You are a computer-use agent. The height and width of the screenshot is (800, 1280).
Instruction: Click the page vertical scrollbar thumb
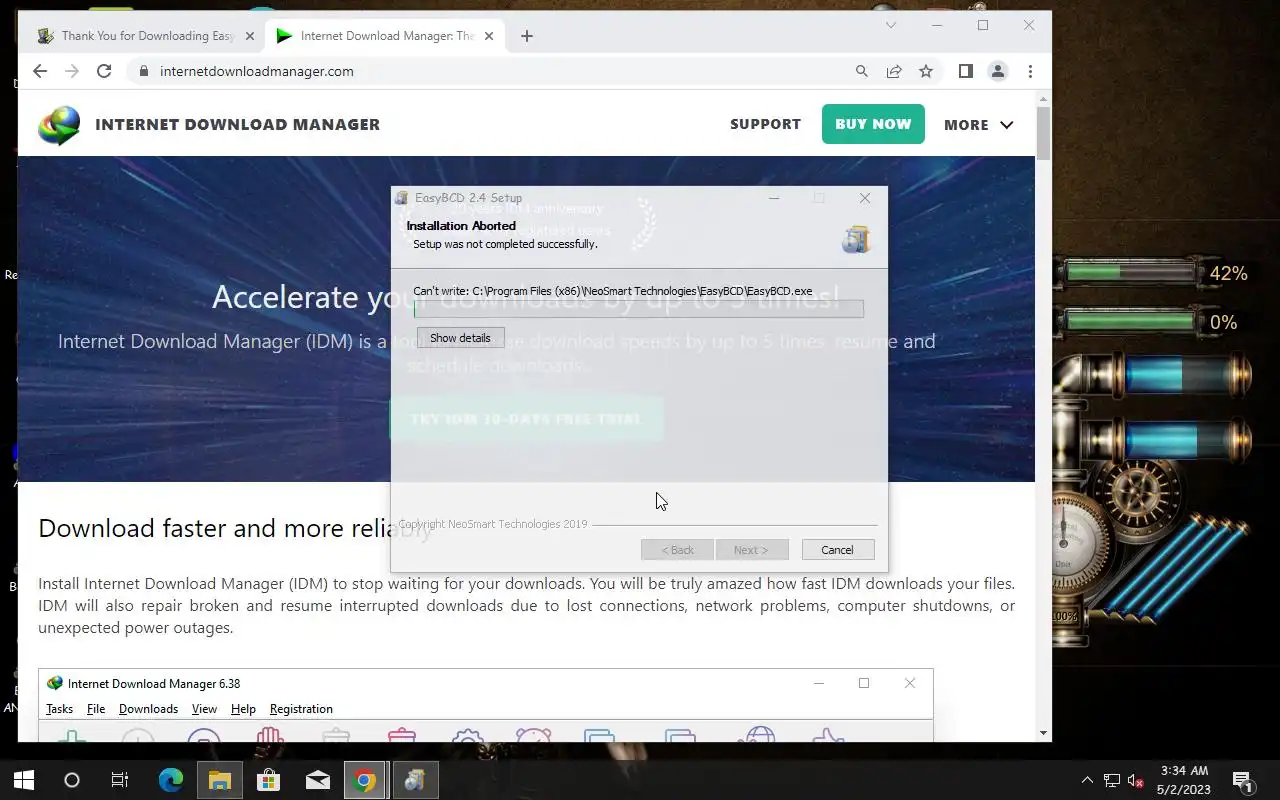pos(1044,133)
